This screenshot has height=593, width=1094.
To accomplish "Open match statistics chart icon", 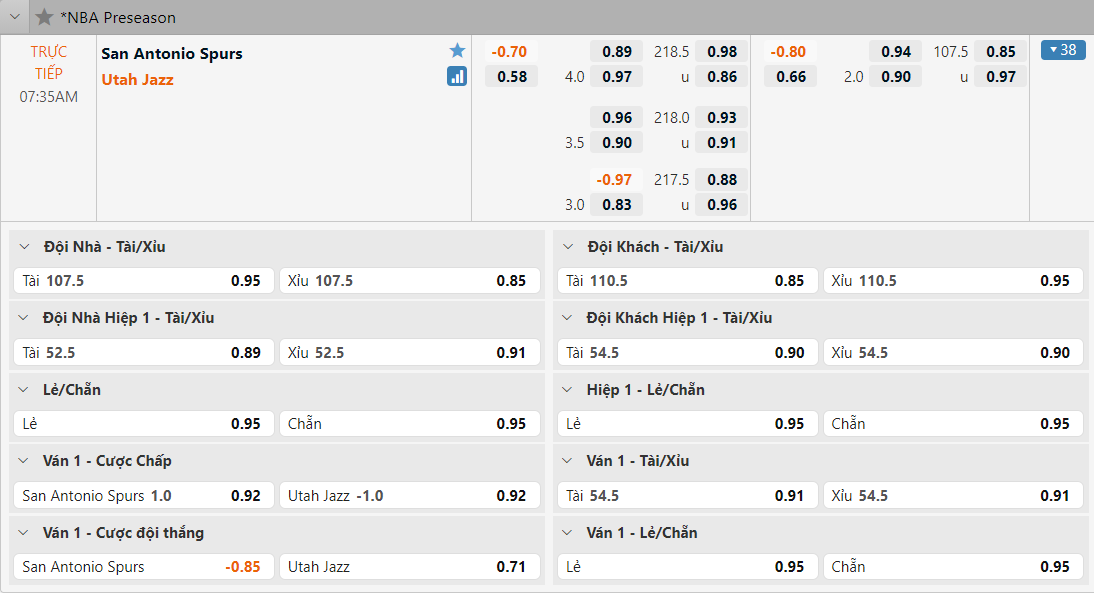I will pos(457,76).
